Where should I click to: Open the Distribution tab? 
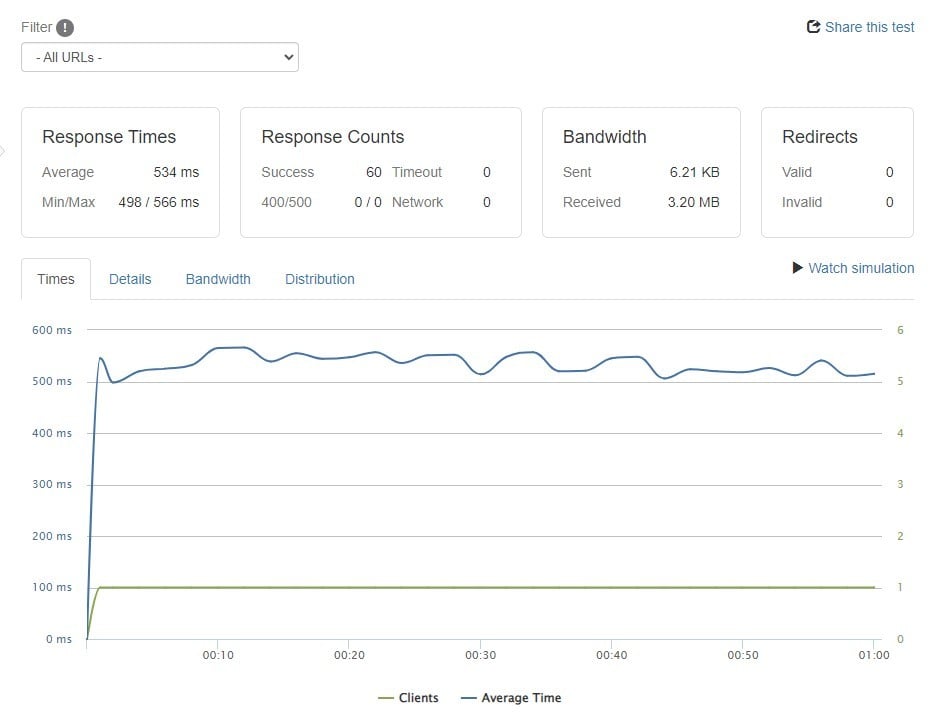(x=320, y=279)
